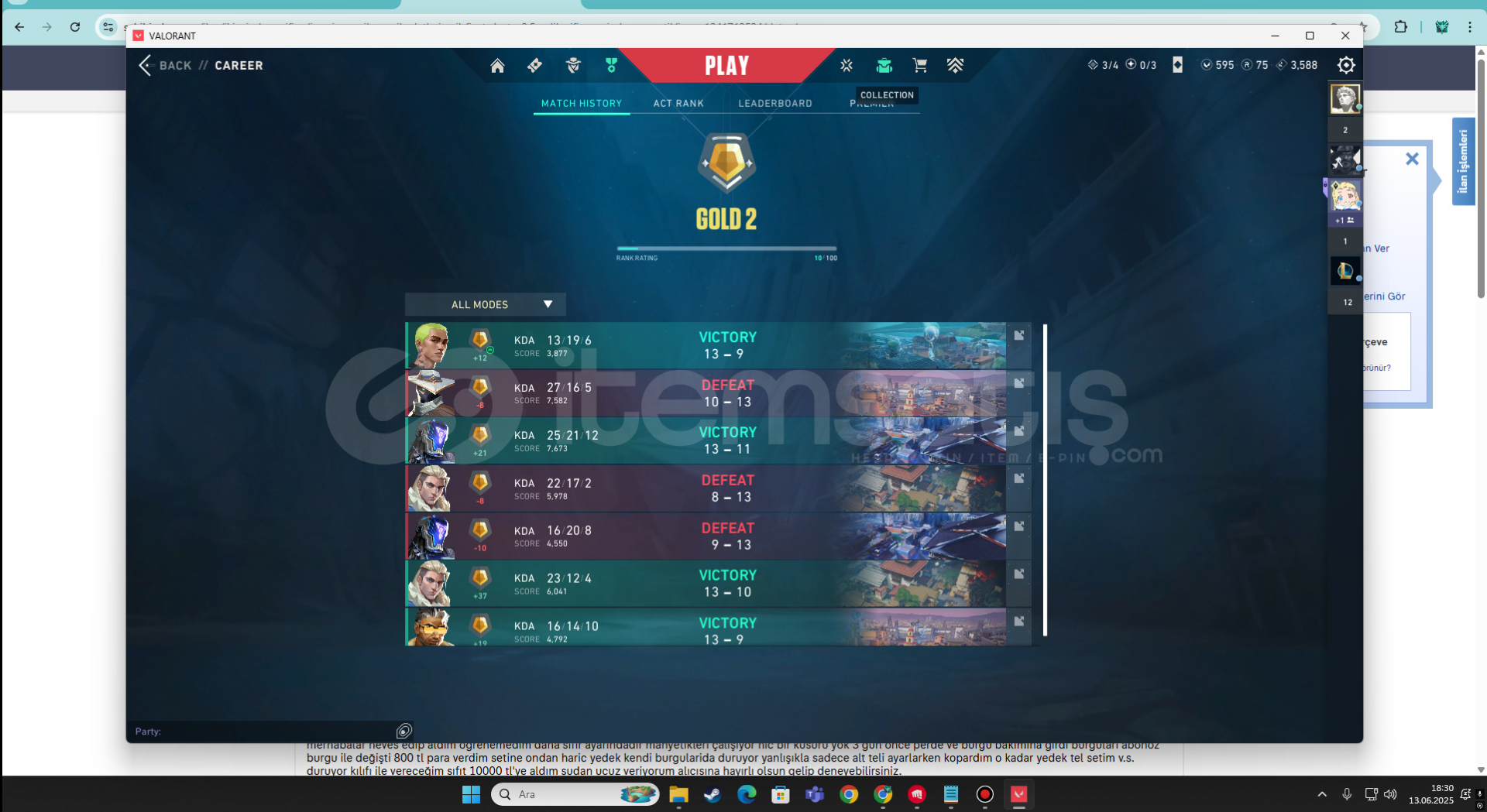Open the Notepad taskbar icon
The height and width of the screenshot is (812, 1487).
click(951, 794)
